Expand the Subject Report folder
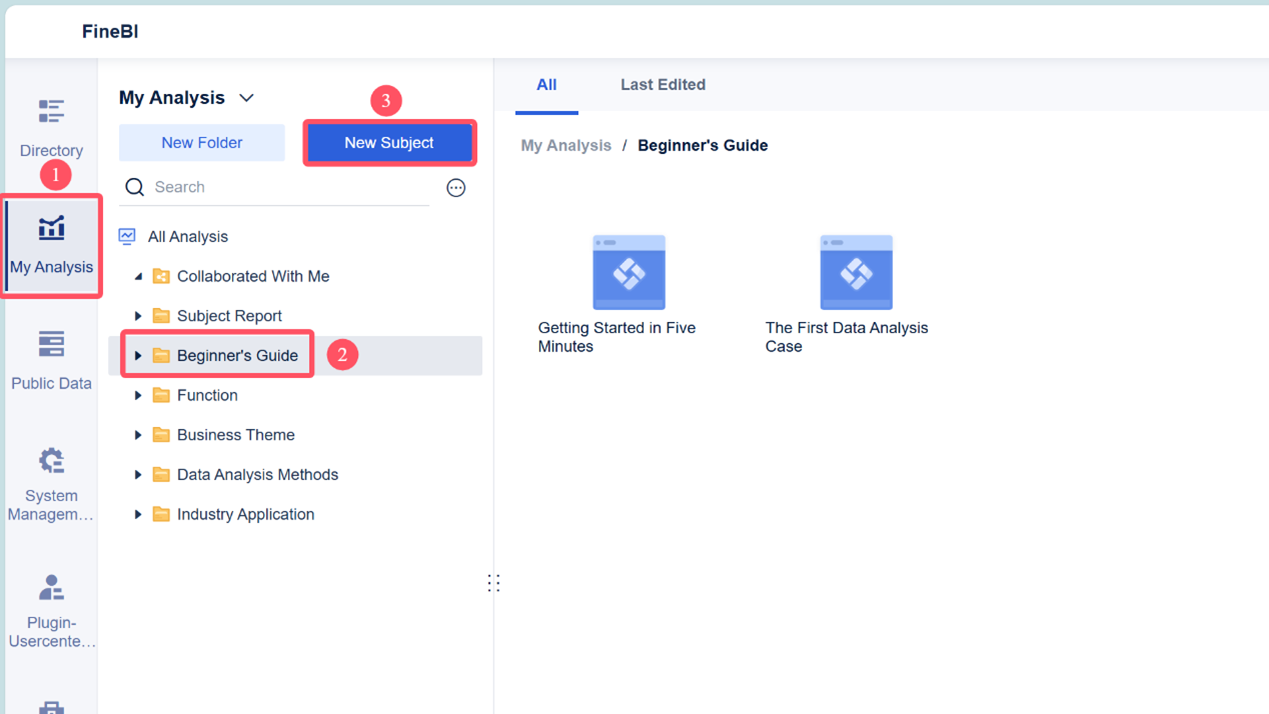The height and width of the screenshot is (714, 1269). [138, 316]
